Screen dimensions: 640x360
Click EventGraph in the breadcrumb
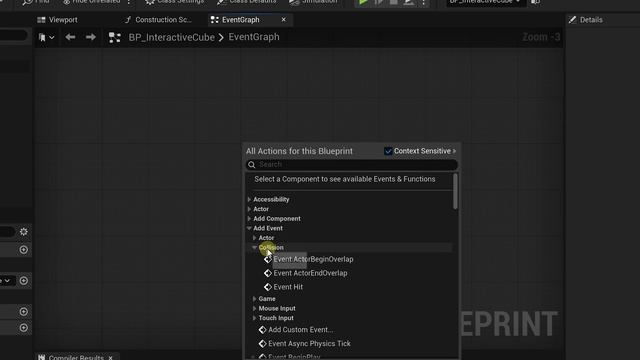click(x=254, y=37)
